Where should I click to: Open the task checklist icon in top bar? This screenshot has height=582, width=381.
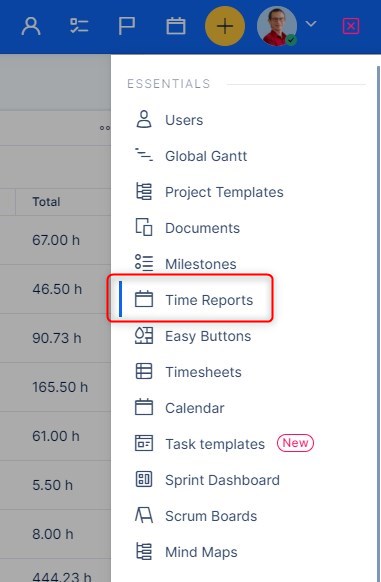pos(79,26)
